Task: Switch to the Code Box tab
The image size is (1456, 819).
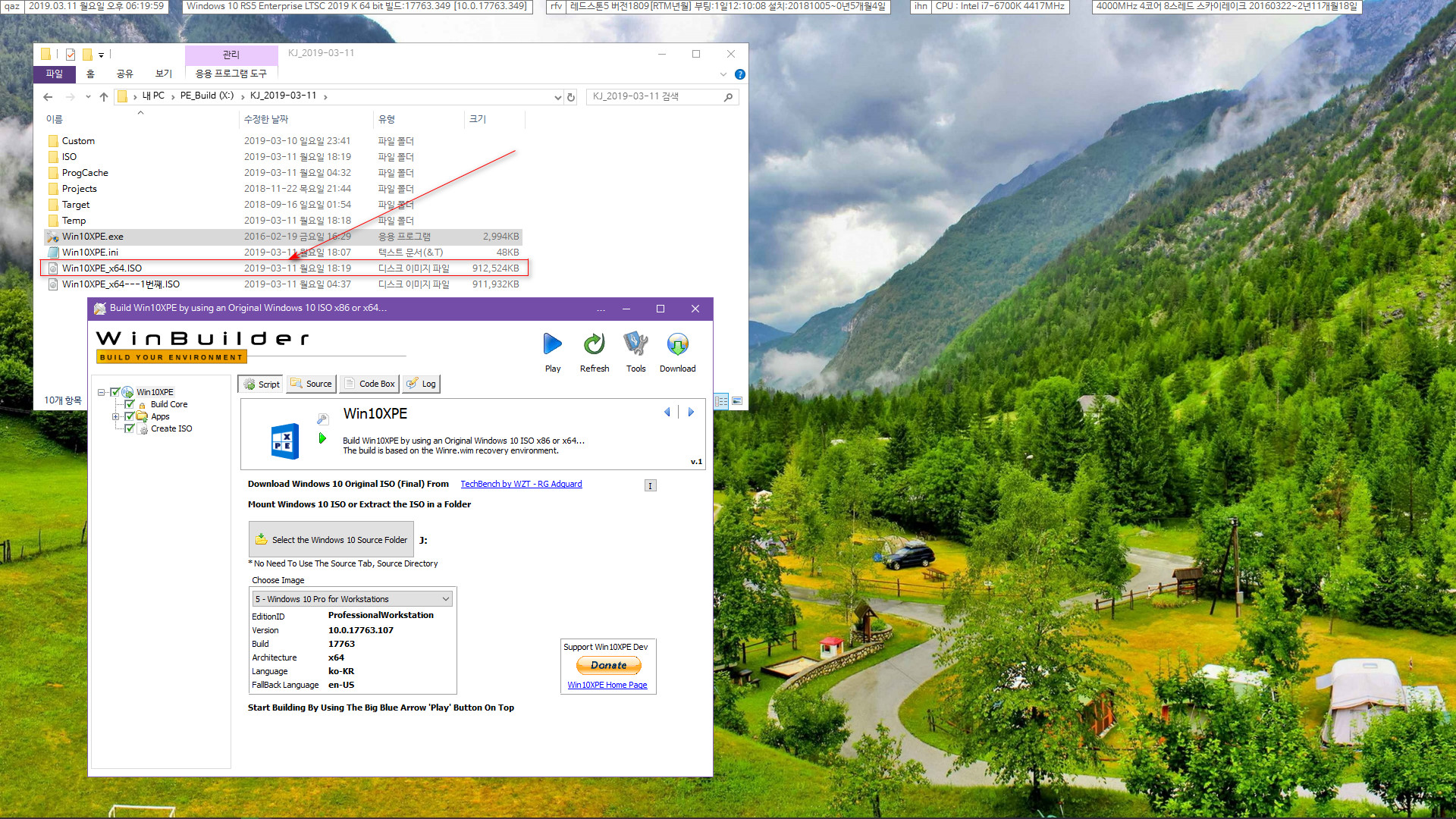Action: (x=369, y=384)
